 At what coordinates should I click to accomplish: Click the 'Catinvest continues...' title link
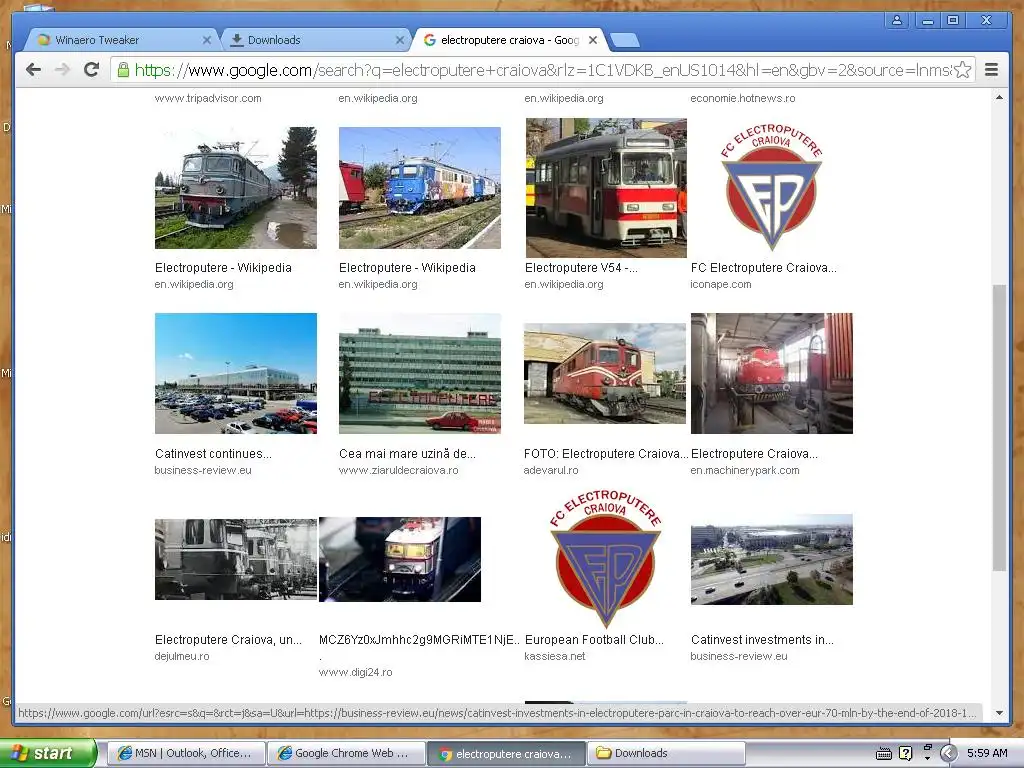tap(213, 454)
